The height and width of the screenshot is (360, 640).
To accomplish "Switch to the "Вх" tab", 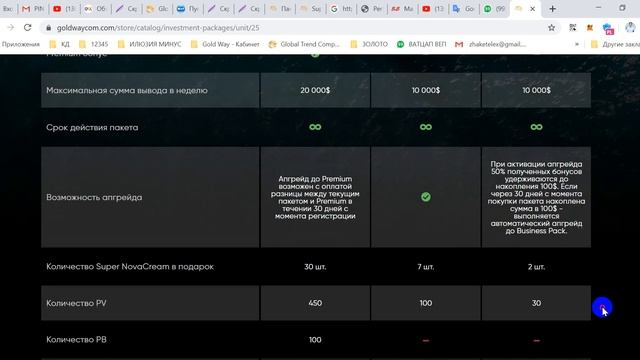I will click(8, 9).
